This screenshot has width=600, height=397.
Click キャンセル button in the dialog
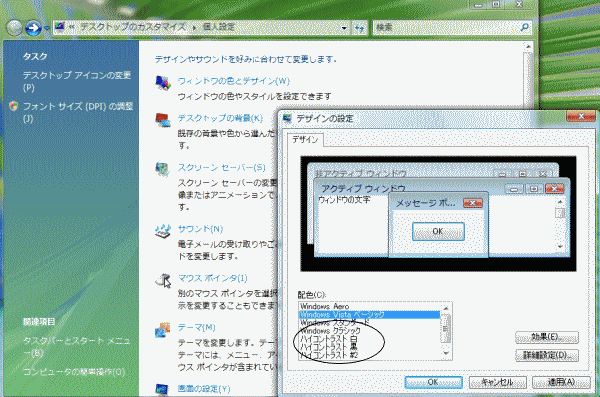[497, 382]
